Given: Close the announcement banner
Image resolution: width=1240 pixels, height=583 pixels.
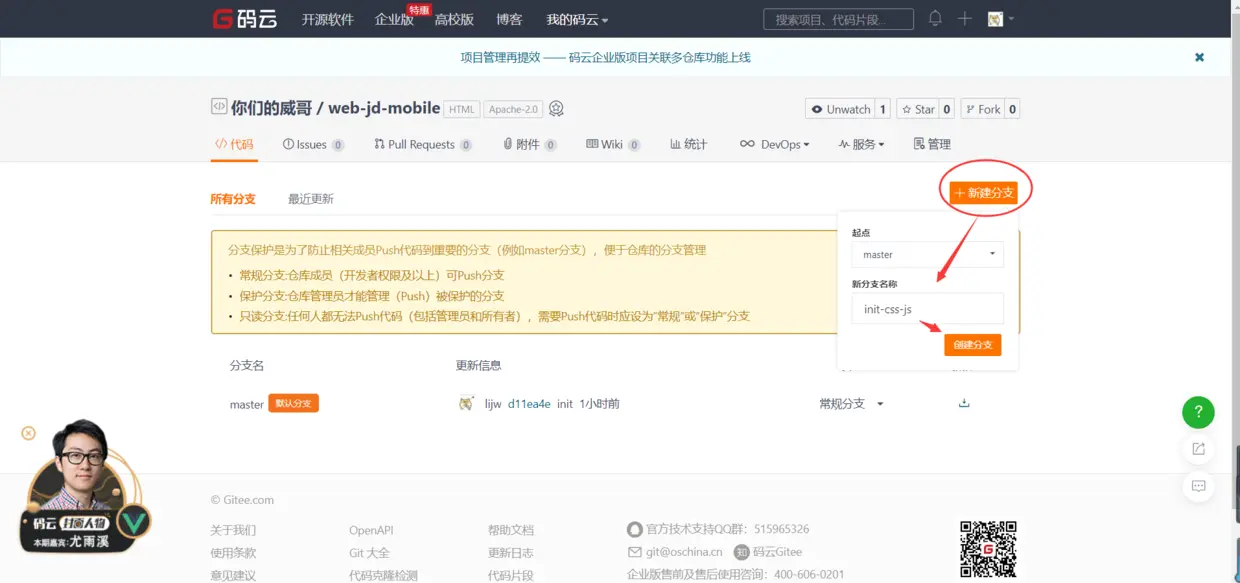Looking at the screenshot, I should tap(1199, 57).
